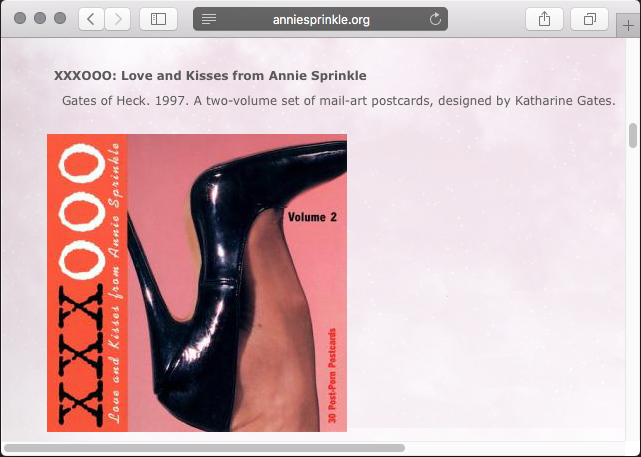Viewport: 641px width, 457px height.
Task: Show all tabs overview
Action: click(x=589, y=19)
